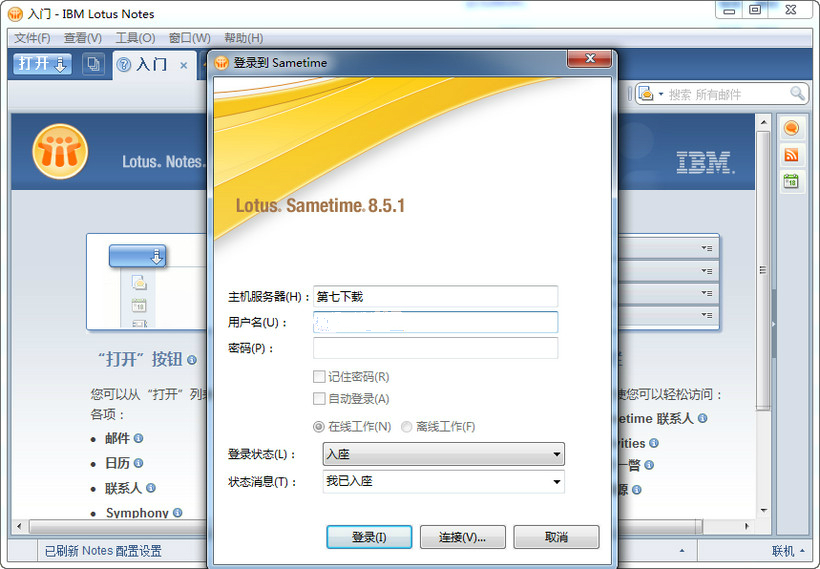Click the 连接(V)... button
This screenshot has width=820, height=569.
tap(463, 537)
